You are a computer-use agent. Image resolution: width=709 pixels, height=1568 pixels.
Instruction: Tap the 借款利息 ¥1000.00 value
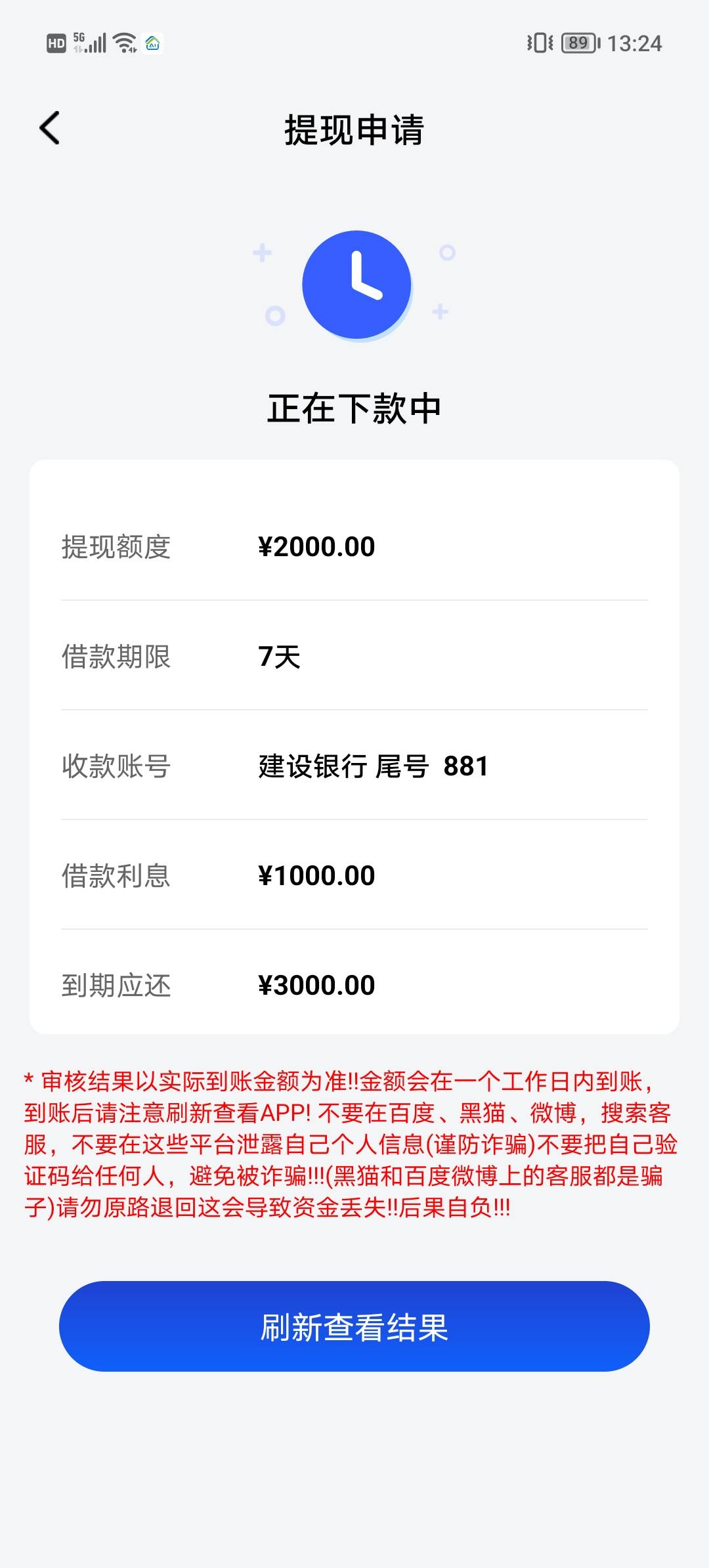(316, 876)
